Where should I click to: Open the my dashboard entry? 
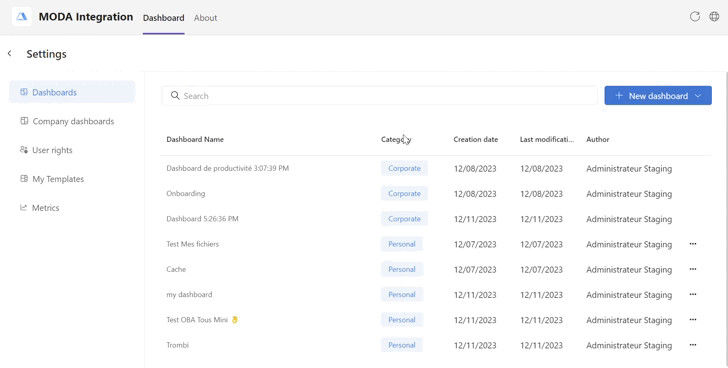pyautogui.click(x=189, y=294)
